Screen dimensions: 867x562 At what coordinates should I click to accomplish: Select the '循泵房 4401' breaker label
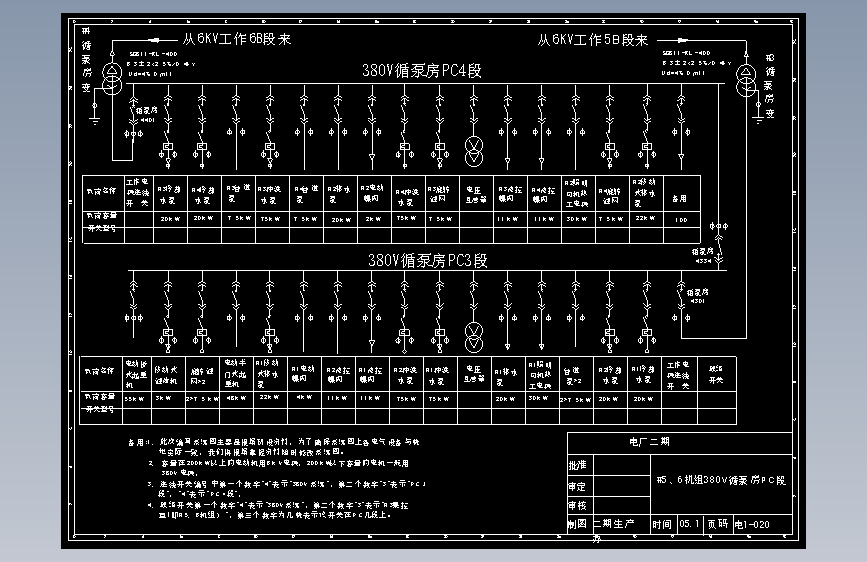tap(147, 115)
